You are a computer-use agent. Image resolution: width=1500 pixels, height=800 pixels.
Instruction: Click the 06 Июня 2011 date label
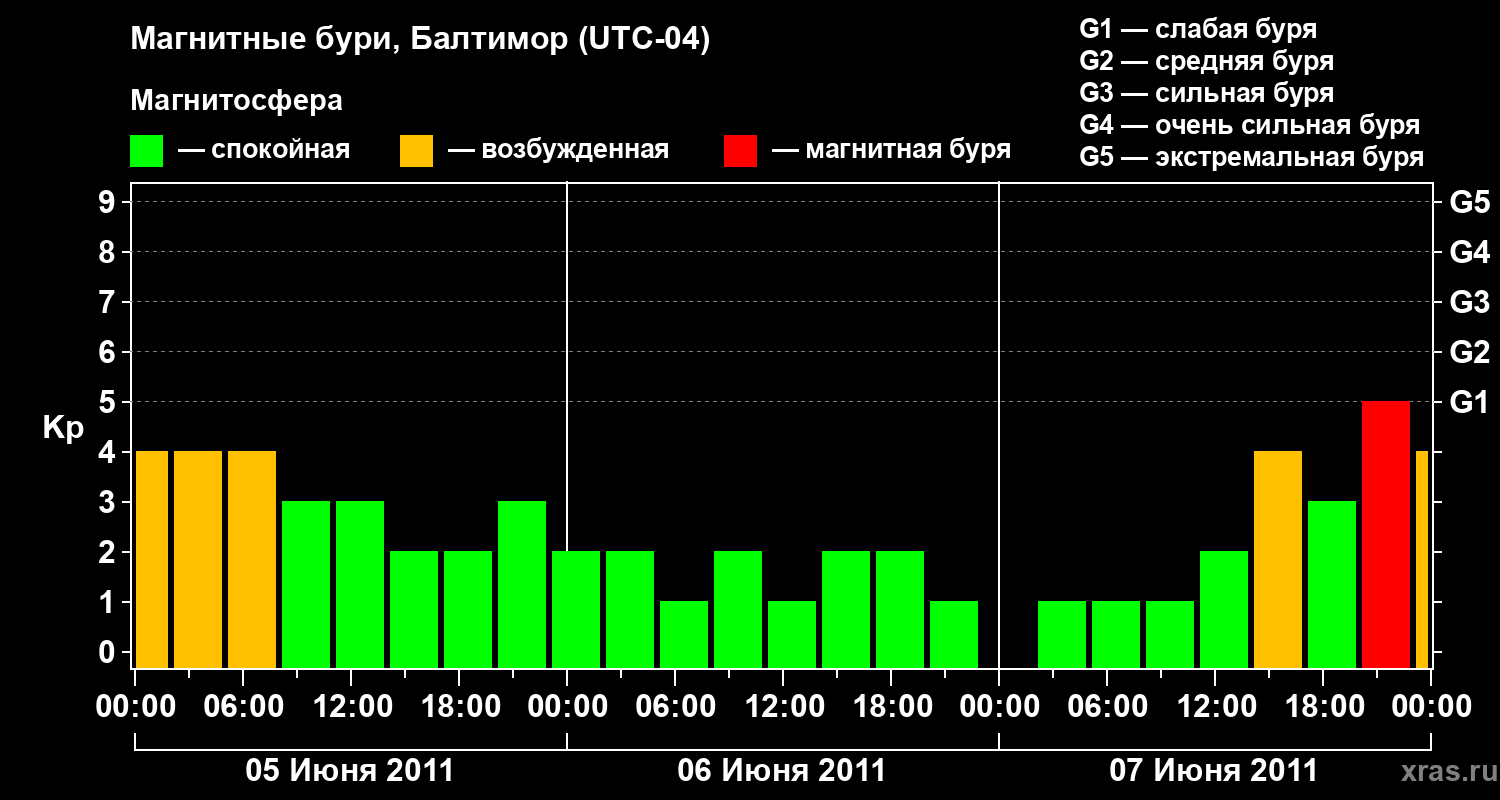782,771
